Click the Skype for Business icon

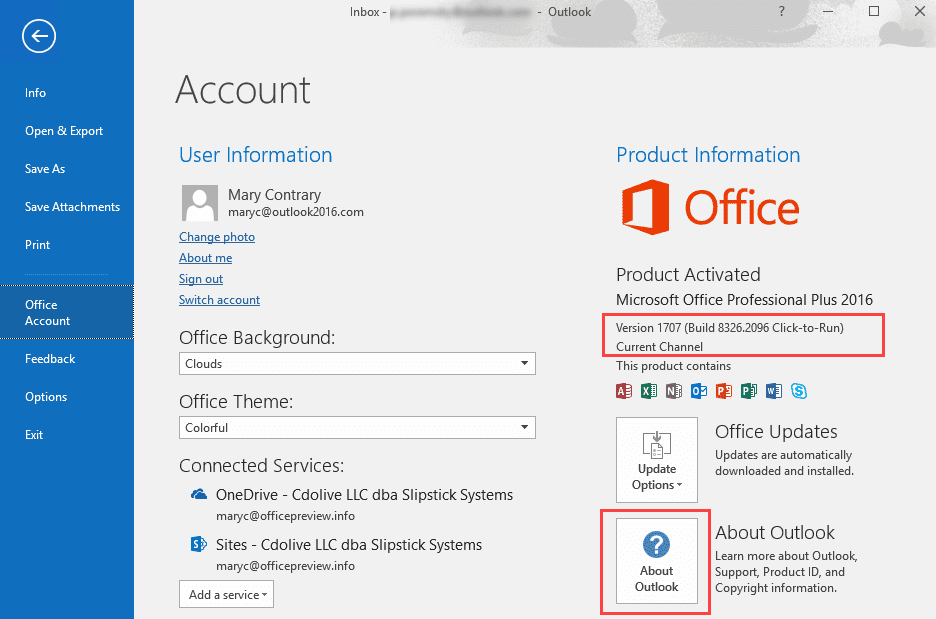[x=799, y=391]
